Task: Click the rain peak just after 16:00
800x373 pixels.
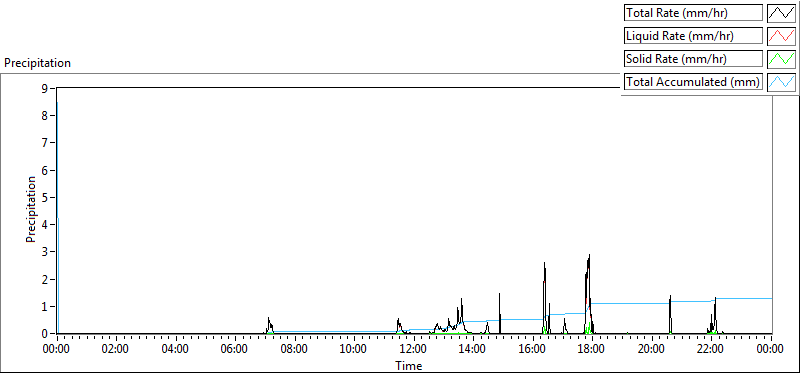Action: [x=544, y=263]
